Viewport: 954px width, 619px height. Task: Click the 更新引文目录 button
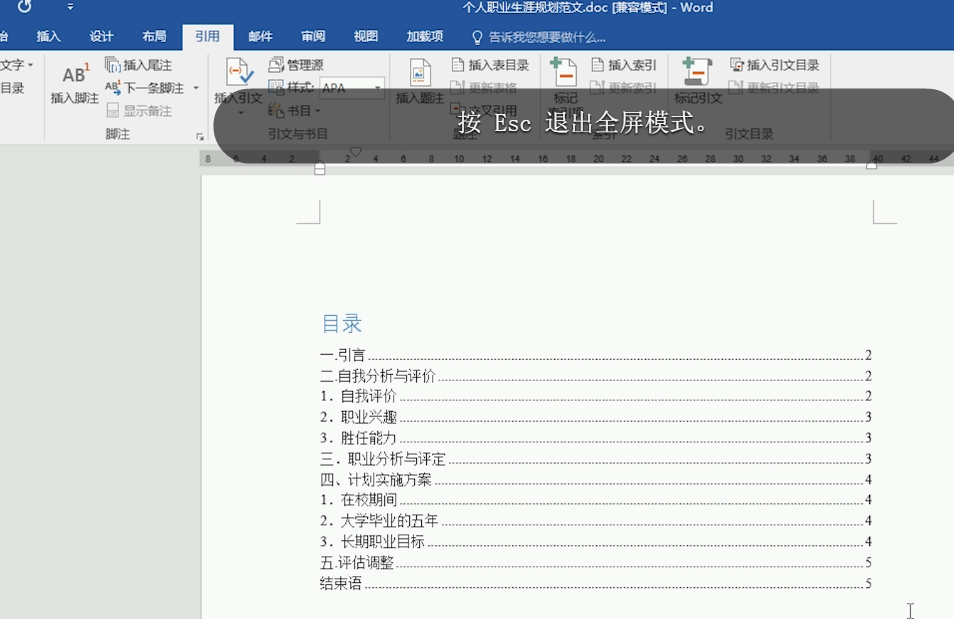point(775,88)
